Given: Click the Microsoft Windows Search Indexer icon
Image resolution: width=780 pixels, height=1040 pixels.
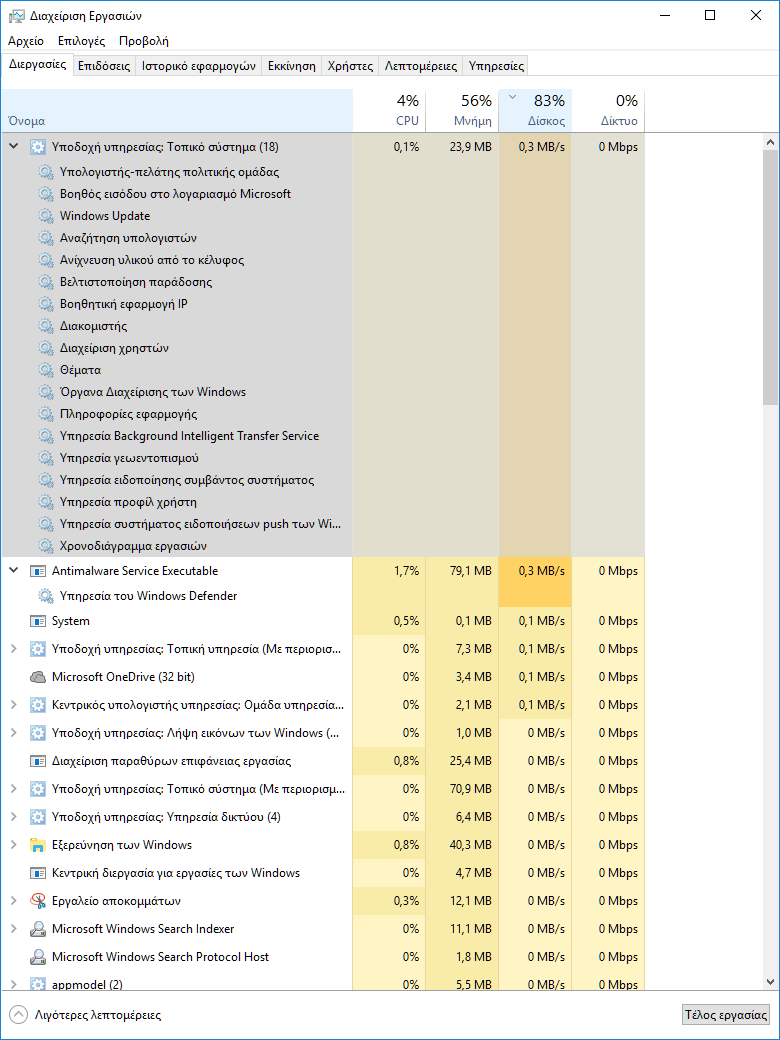Looking at the screenshot, I should pyautogui.click(x=38, y=929).
